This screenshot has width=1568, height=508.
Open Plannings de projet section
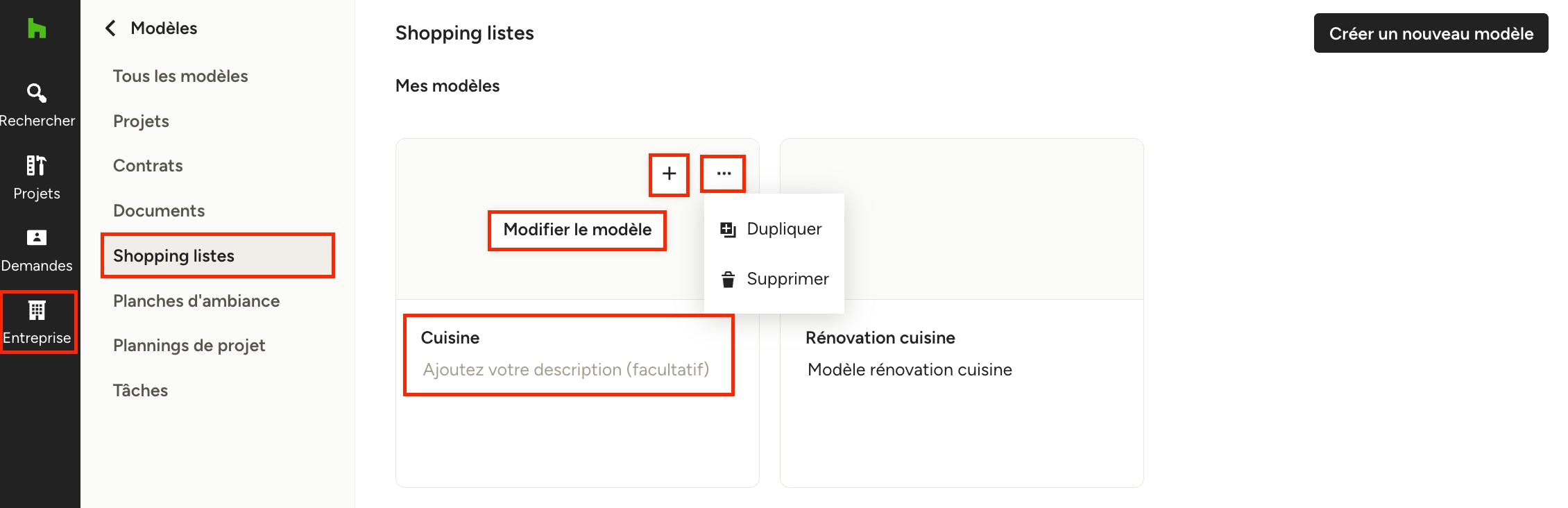pos(189,346)
